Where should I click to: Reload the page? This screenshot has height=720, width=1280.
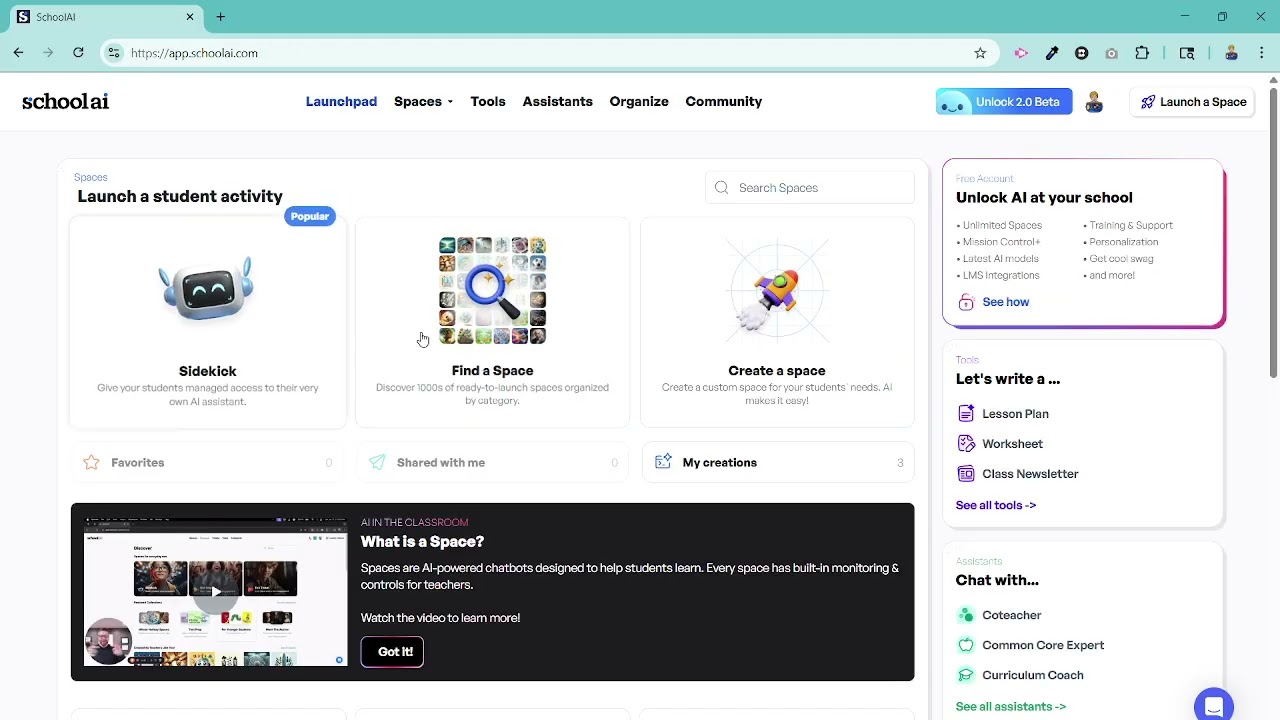[x=78, y=53]
